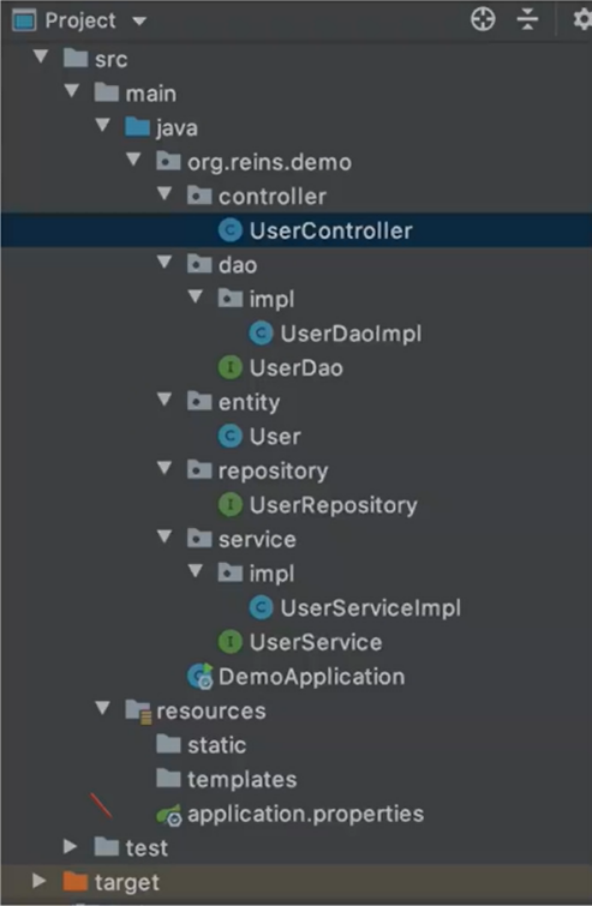Screen dimensions: 592x906
Task: Collapse the controller package
Action: [165, 195]
